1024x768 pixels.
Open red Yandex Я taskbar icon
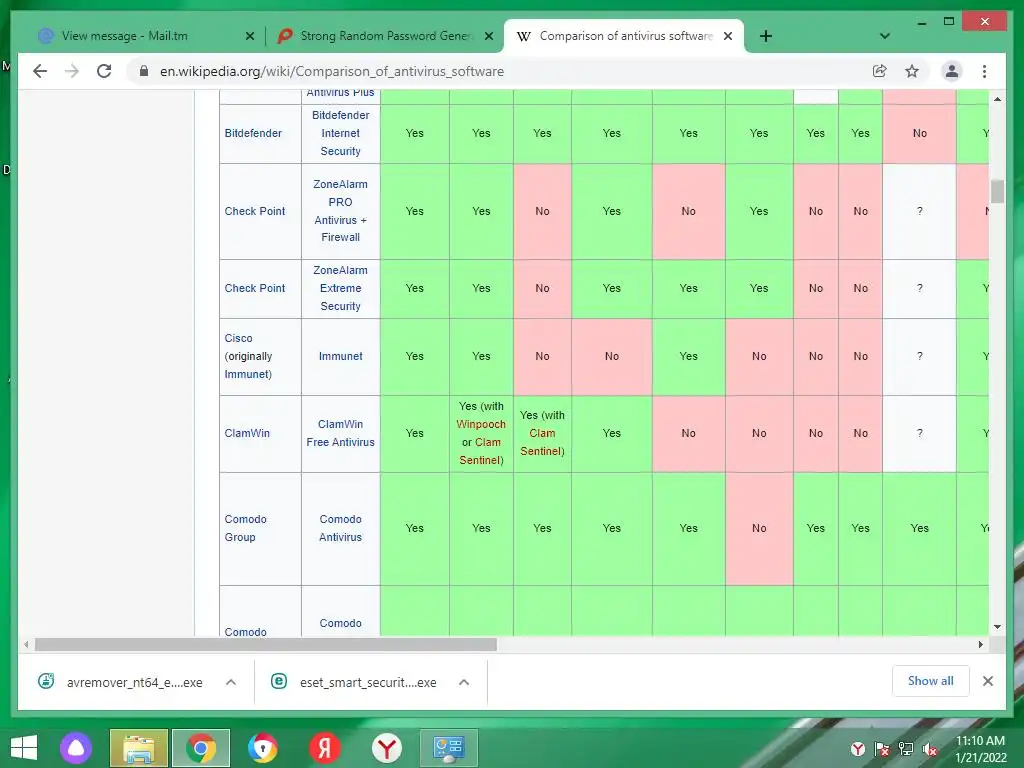[325, 748]
